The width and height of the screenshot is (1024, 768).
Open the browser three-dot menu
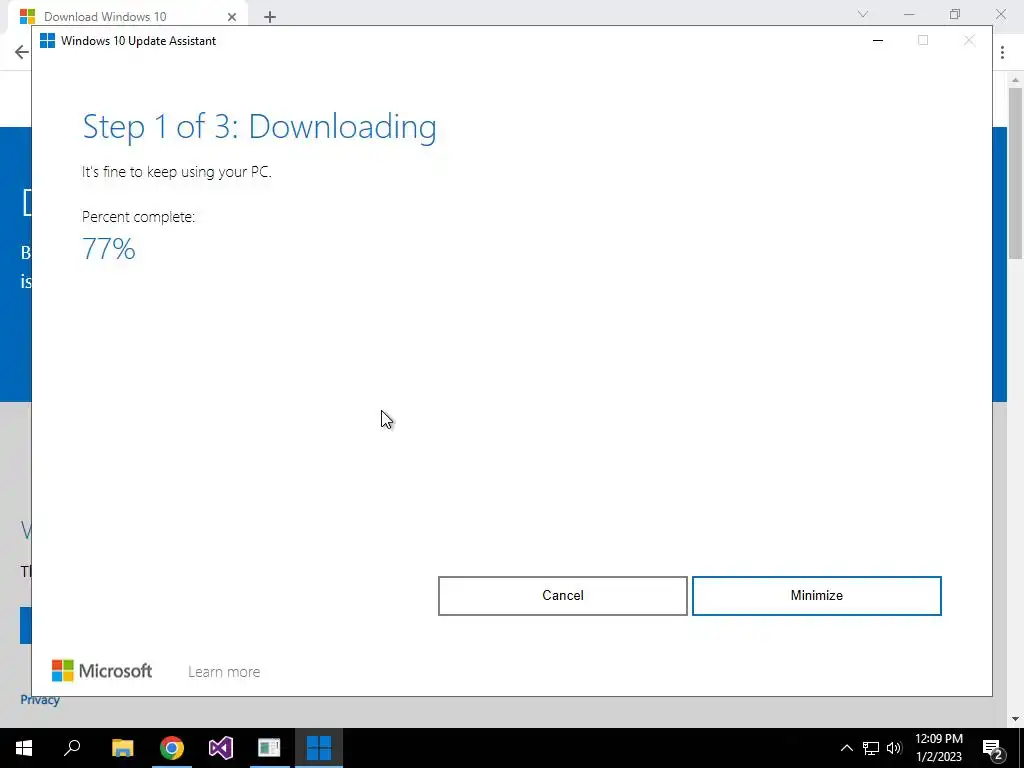[1002, 52]
